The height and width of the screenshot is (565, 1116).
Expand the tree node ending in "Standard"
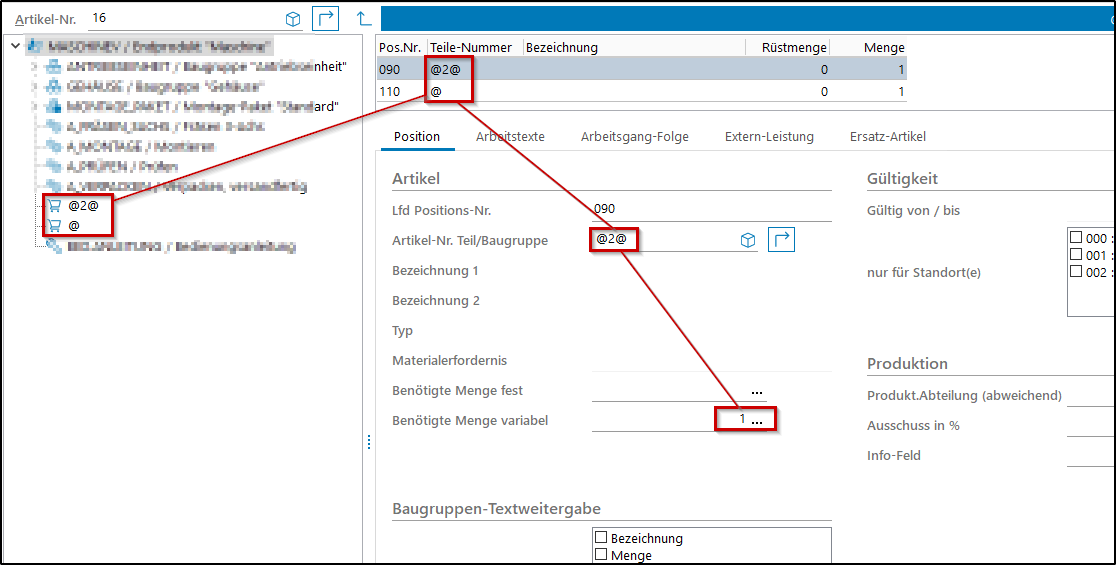(x=34, y=106)
